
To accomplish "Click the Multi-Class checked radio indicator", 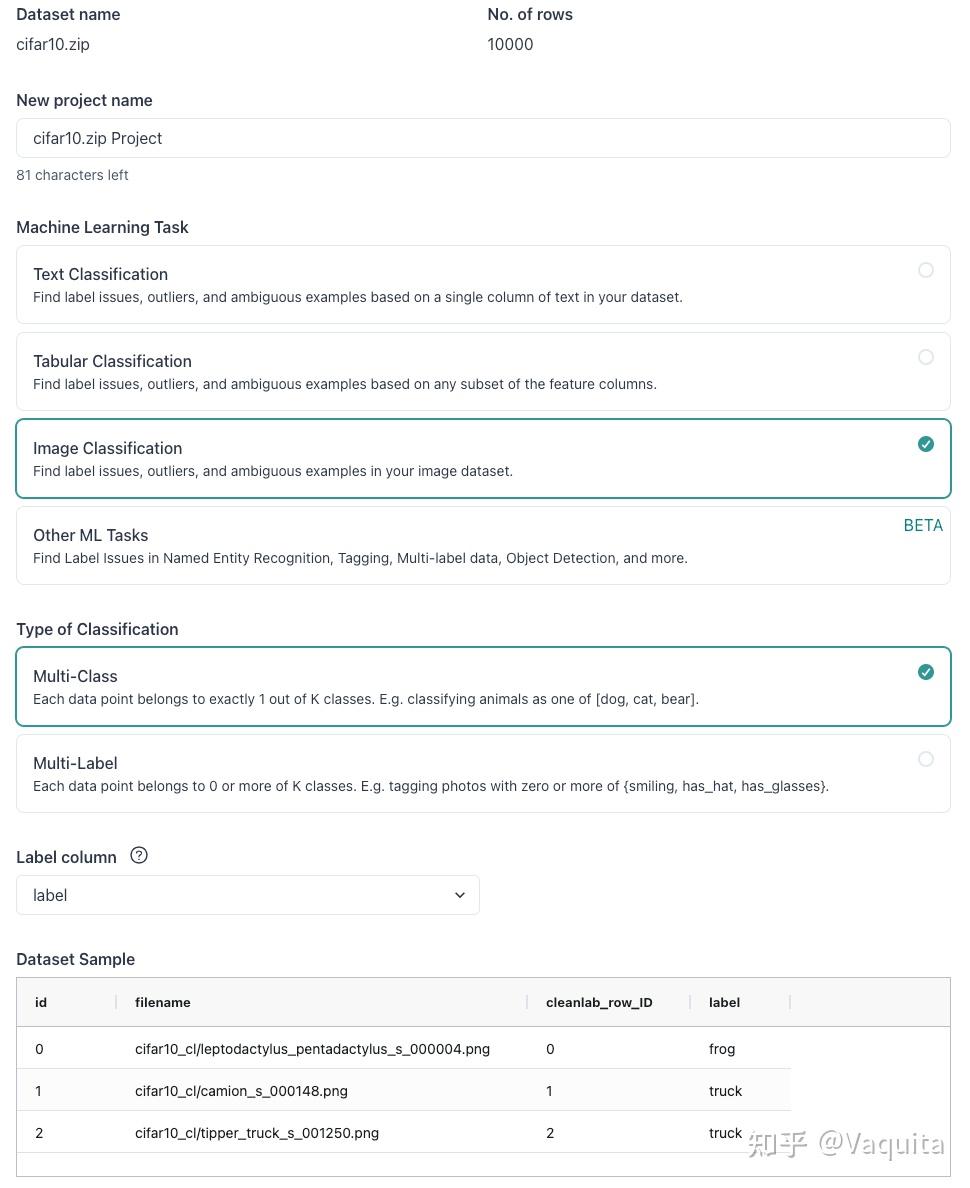I will [x=926, y=672].
